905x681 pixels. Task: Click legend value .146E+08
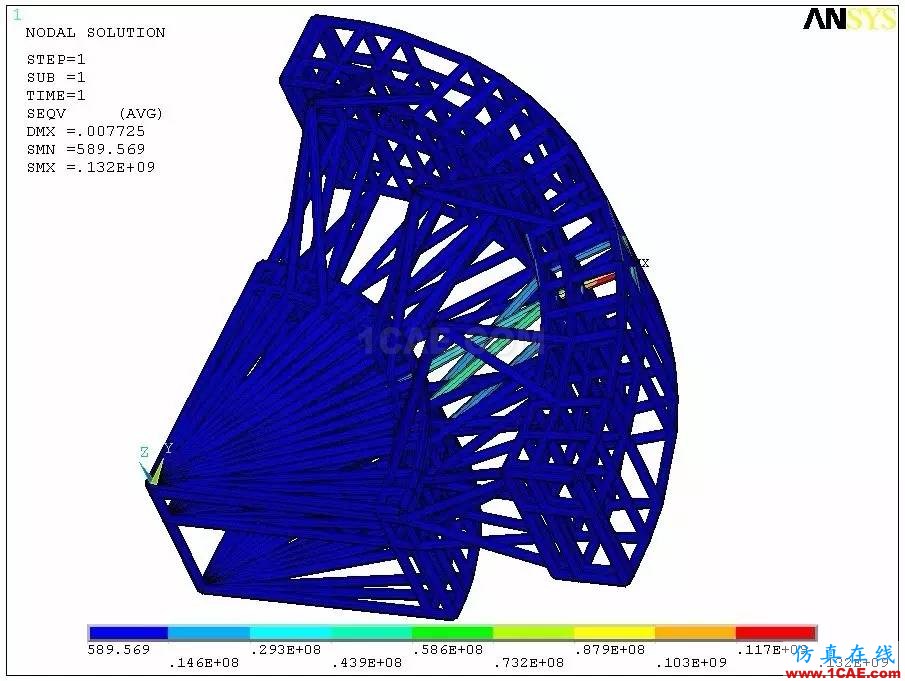click(x=203, y=663)
